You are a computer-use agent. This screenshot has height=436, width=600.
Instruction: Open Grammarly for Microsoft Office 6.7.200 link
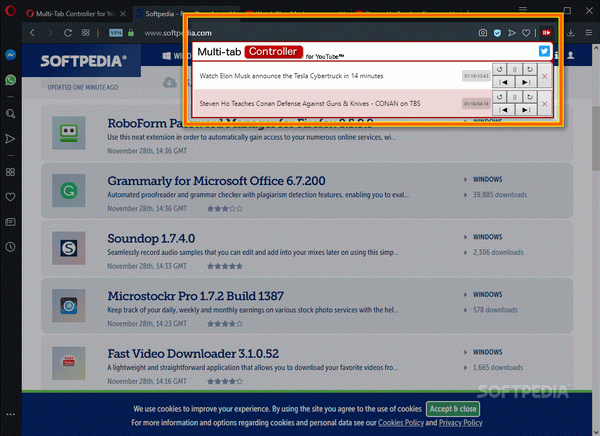(x=216, y=181)
